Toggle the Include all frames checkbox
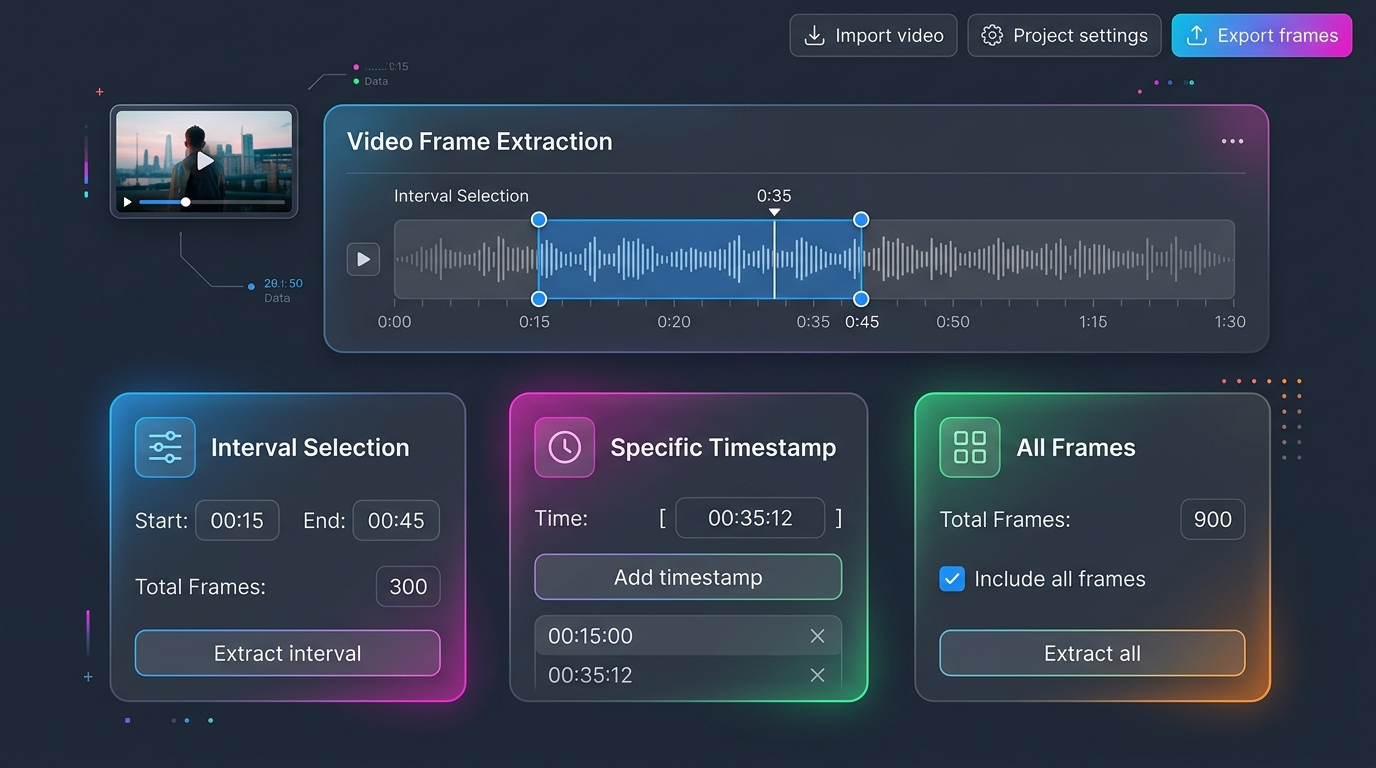This screenshot has width=1376, height=768. pos(952,579)
